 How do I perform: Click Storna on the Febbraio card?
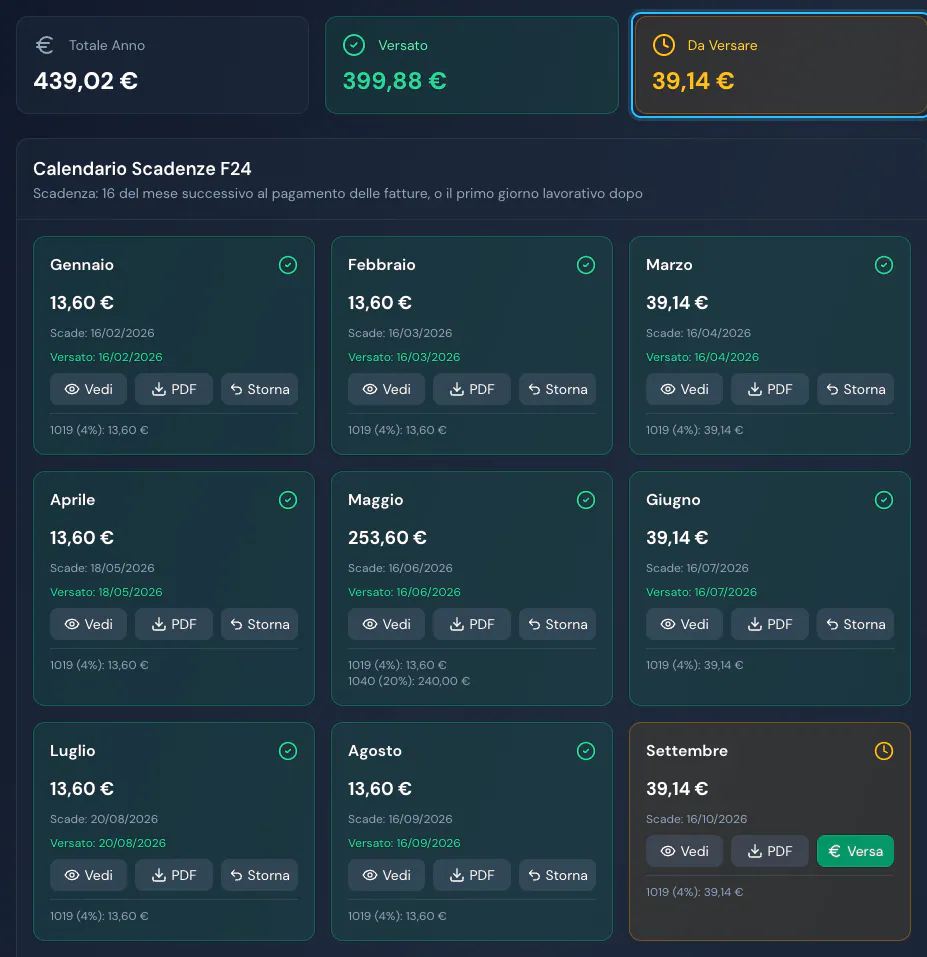coord(557,389)
